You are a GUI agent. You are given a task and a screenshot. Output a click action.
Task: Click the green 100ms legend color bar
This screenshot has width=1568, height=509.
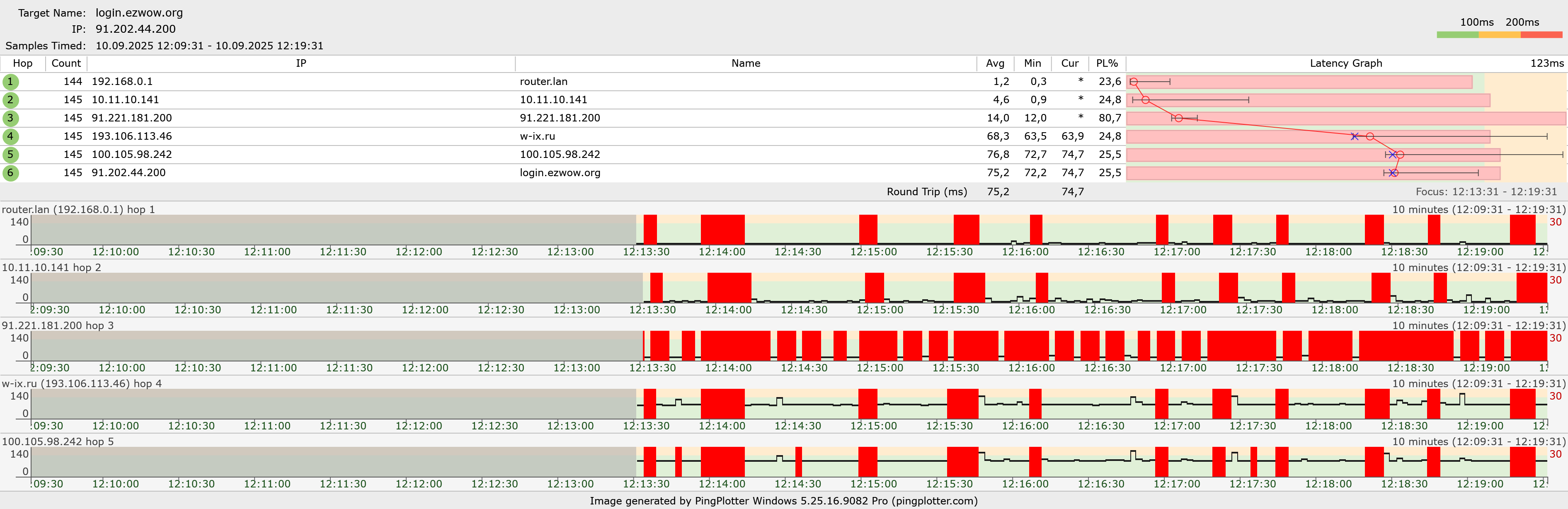pyautogui.click(x=1457, y=35)
